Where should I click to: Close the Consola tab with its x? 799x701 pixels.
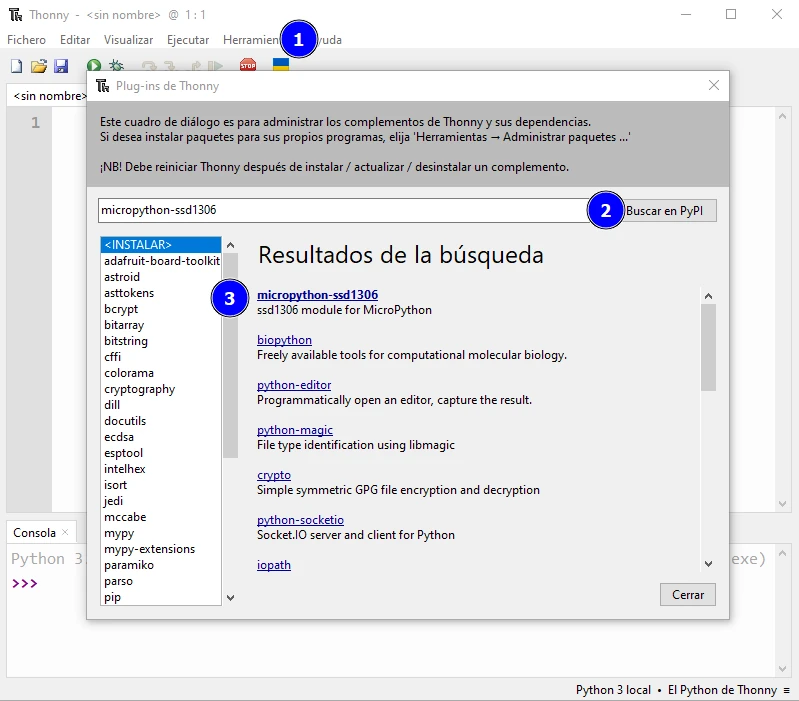click(65, 532)
